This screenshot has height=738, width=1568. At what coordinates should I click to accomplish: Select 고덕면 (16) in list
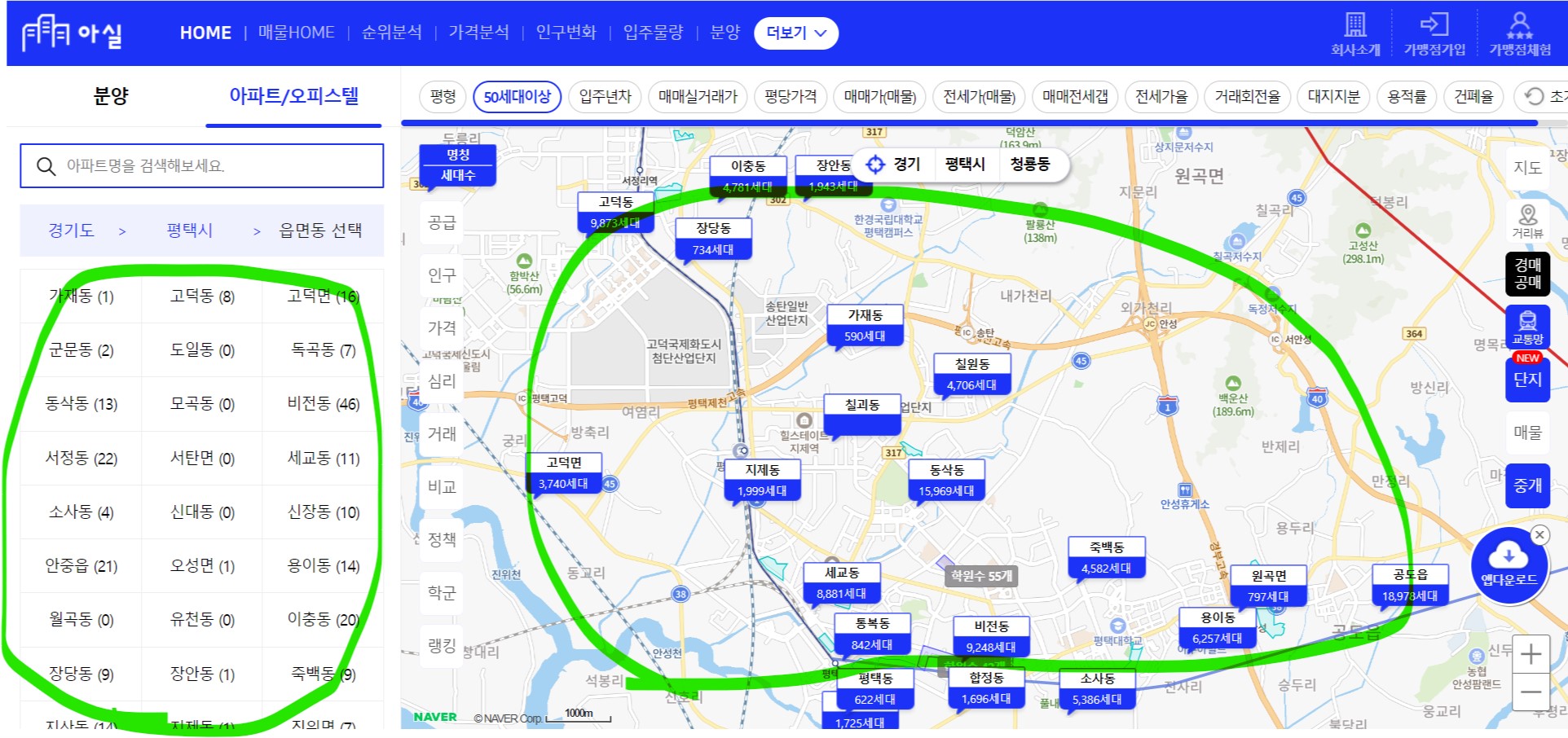324,296
